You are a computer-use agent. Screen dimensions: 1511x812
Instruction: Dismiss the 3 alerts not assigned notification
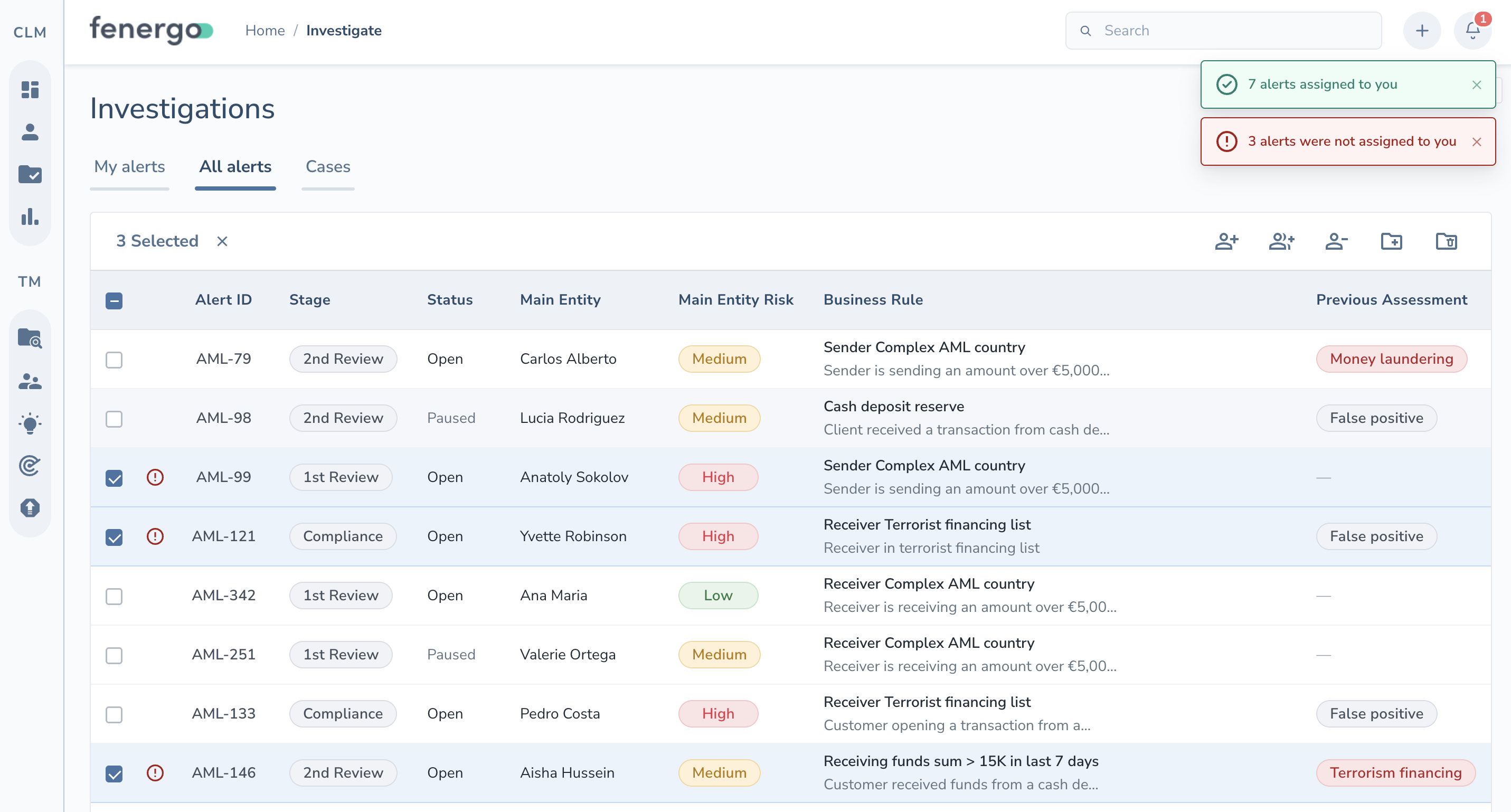[x=1476, y=142]
